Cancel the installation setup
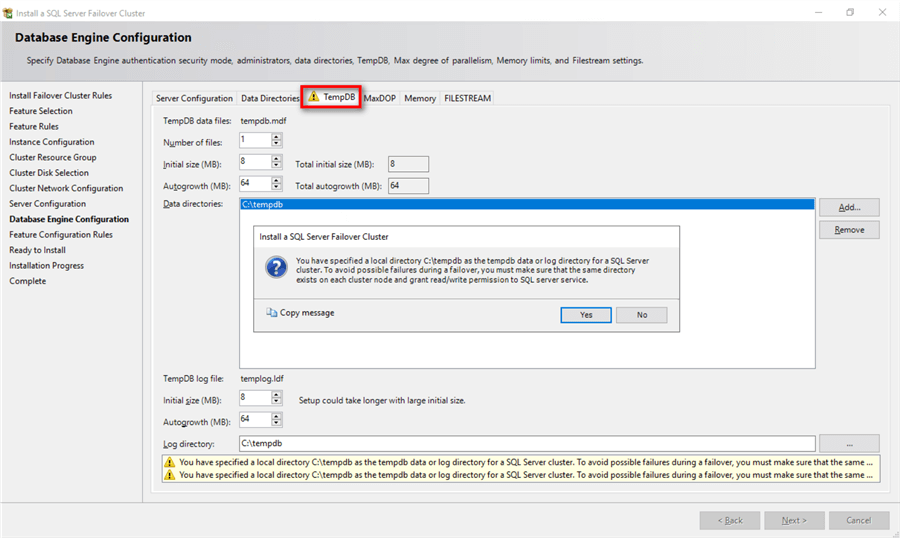900x538 pixels. (859, 520)
